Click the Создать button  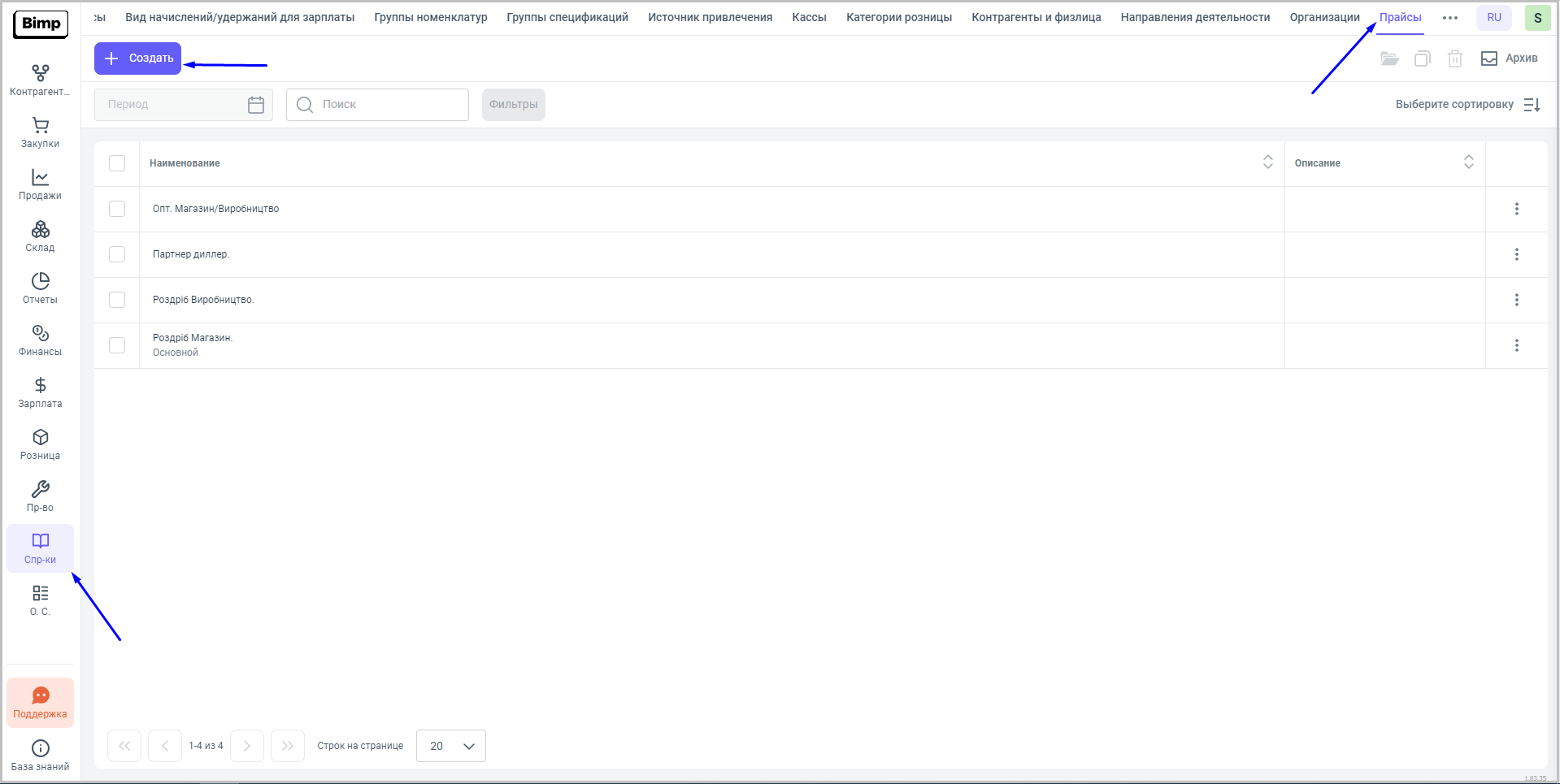138,58
